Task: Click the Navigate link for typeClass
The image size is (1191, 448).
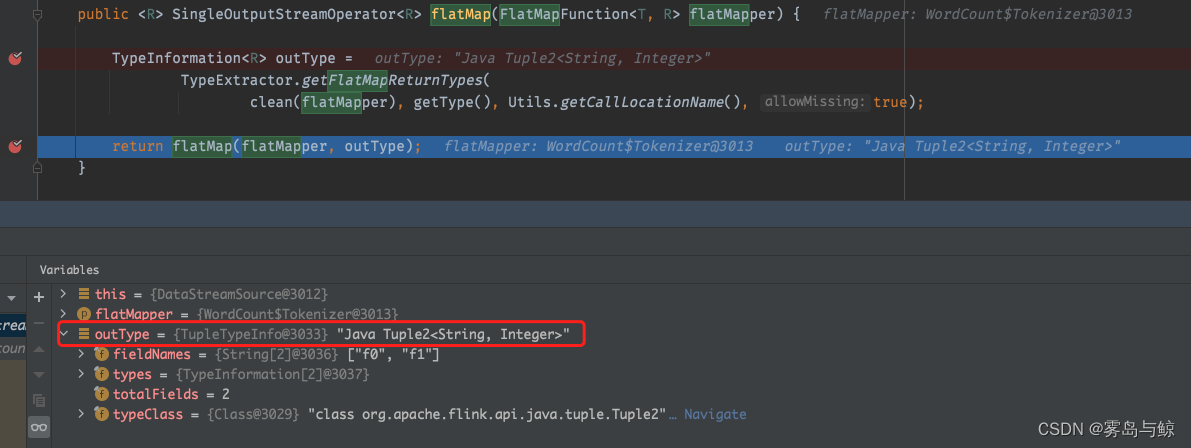Action: point(716,415)
